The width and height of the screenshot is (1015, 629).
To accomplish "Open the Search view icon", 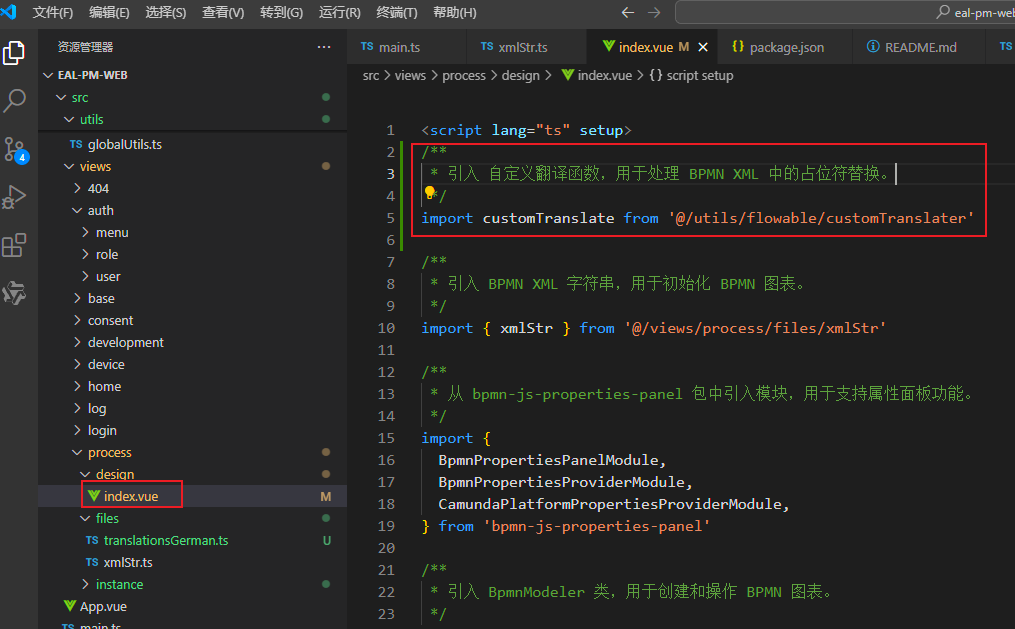I will (13, 101).
